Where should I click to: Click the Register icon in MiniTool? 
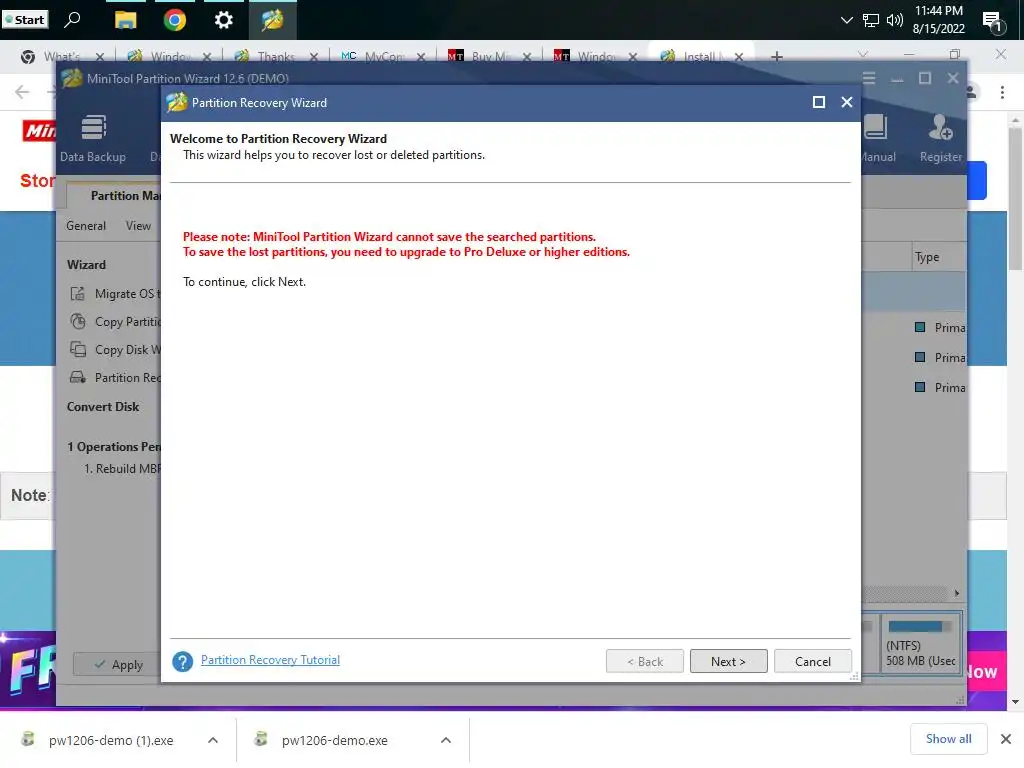(940, 138)
